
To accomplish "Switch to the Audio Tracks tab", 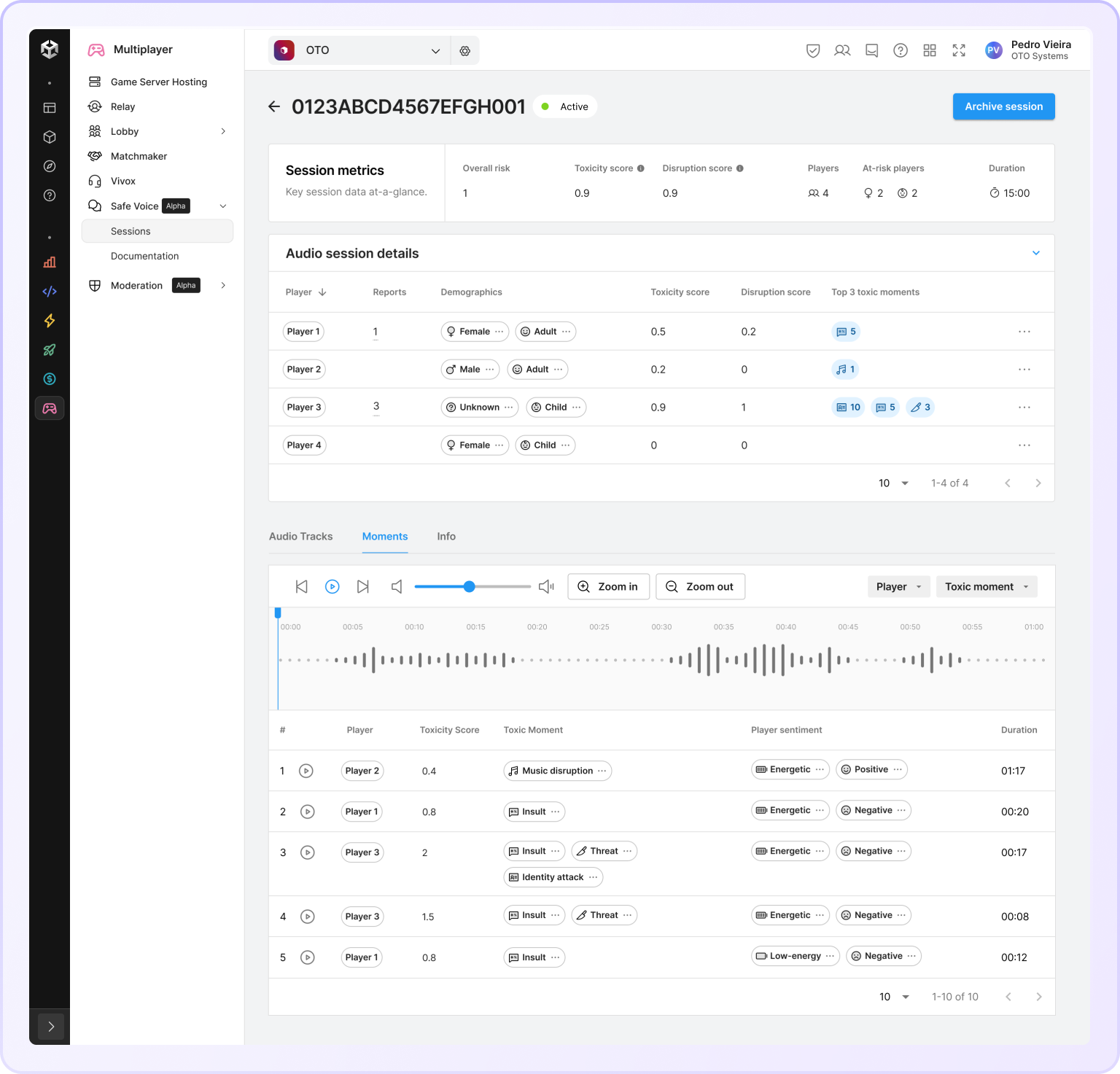I will 300,537.
